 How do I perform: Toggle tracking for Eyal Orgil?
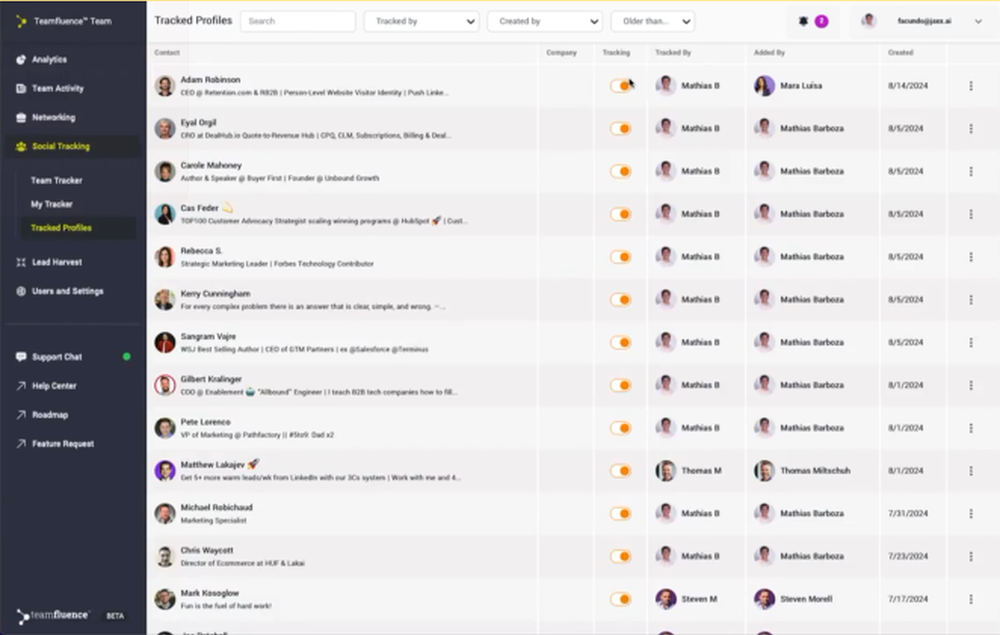[621, 128]
